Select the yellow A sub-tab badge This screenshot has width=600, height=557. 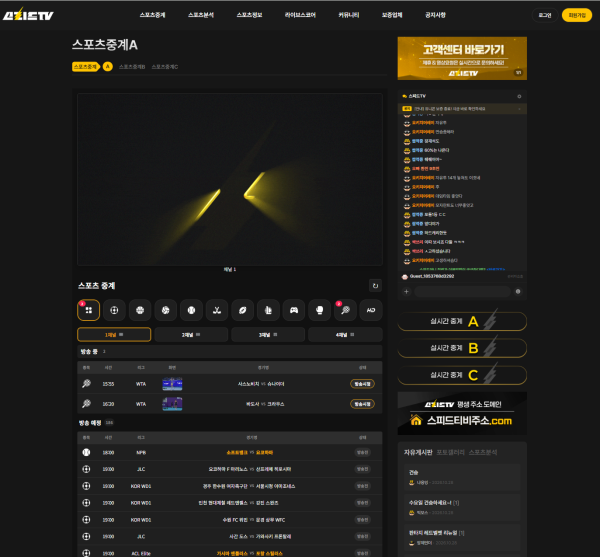point(108,67)
